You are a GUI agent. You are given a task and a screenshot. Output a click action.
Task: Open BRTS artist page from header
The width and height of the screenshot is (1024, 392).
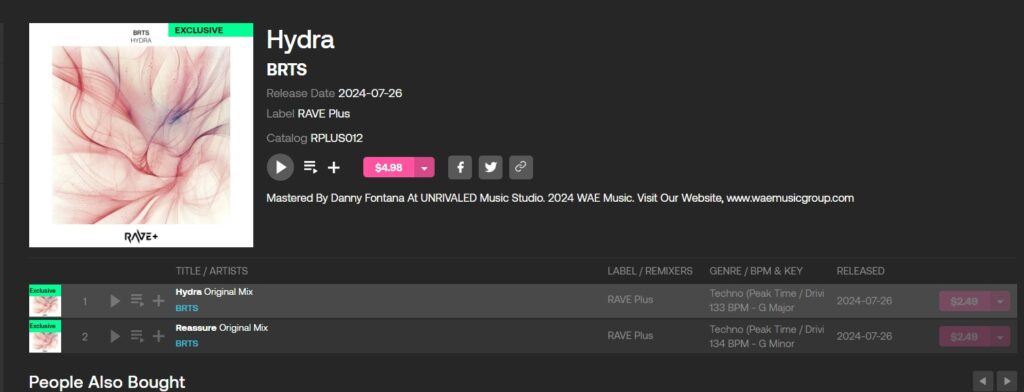287,70
